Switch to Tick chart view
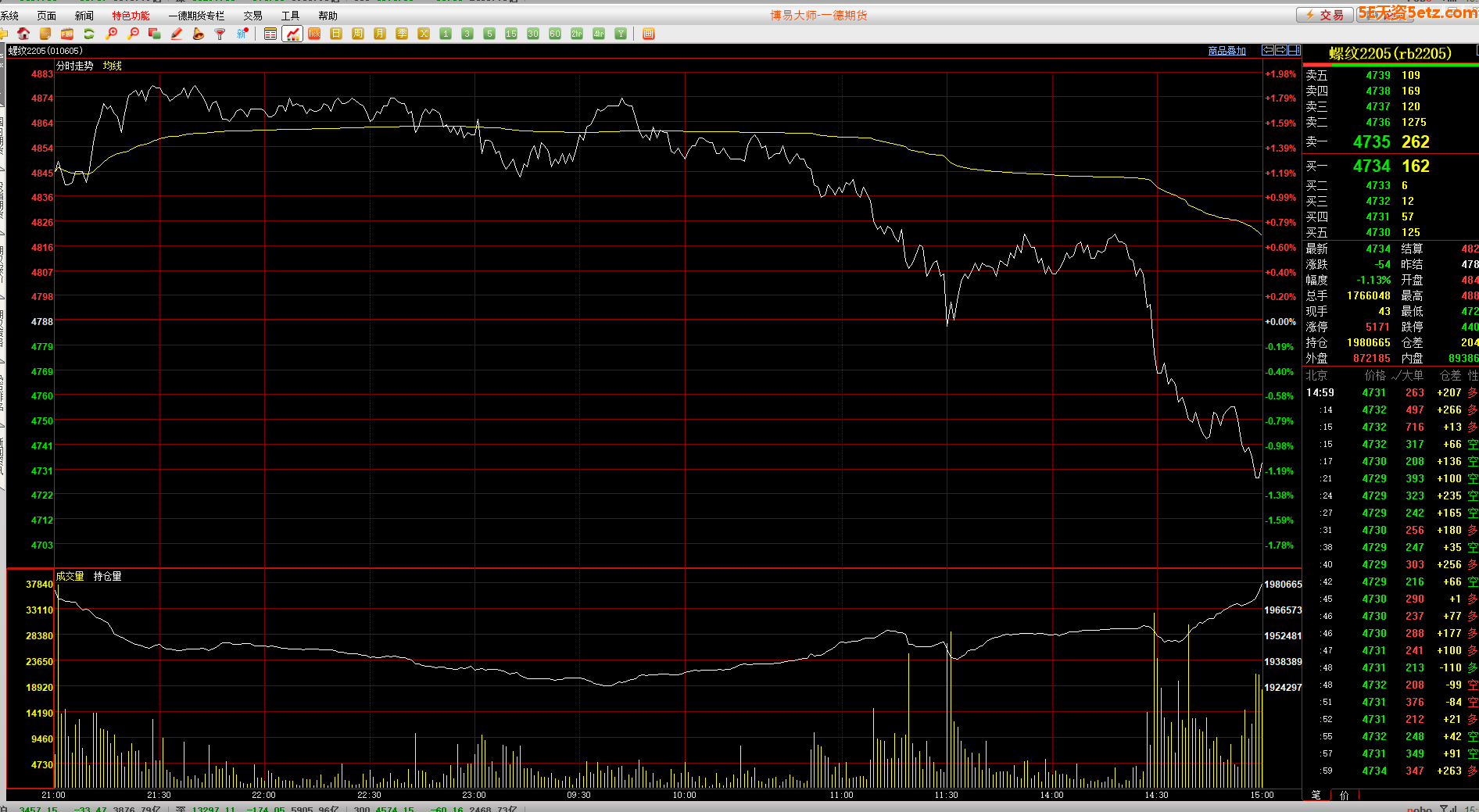Viewport: 1479px width, 812px height. pos(314,34)
